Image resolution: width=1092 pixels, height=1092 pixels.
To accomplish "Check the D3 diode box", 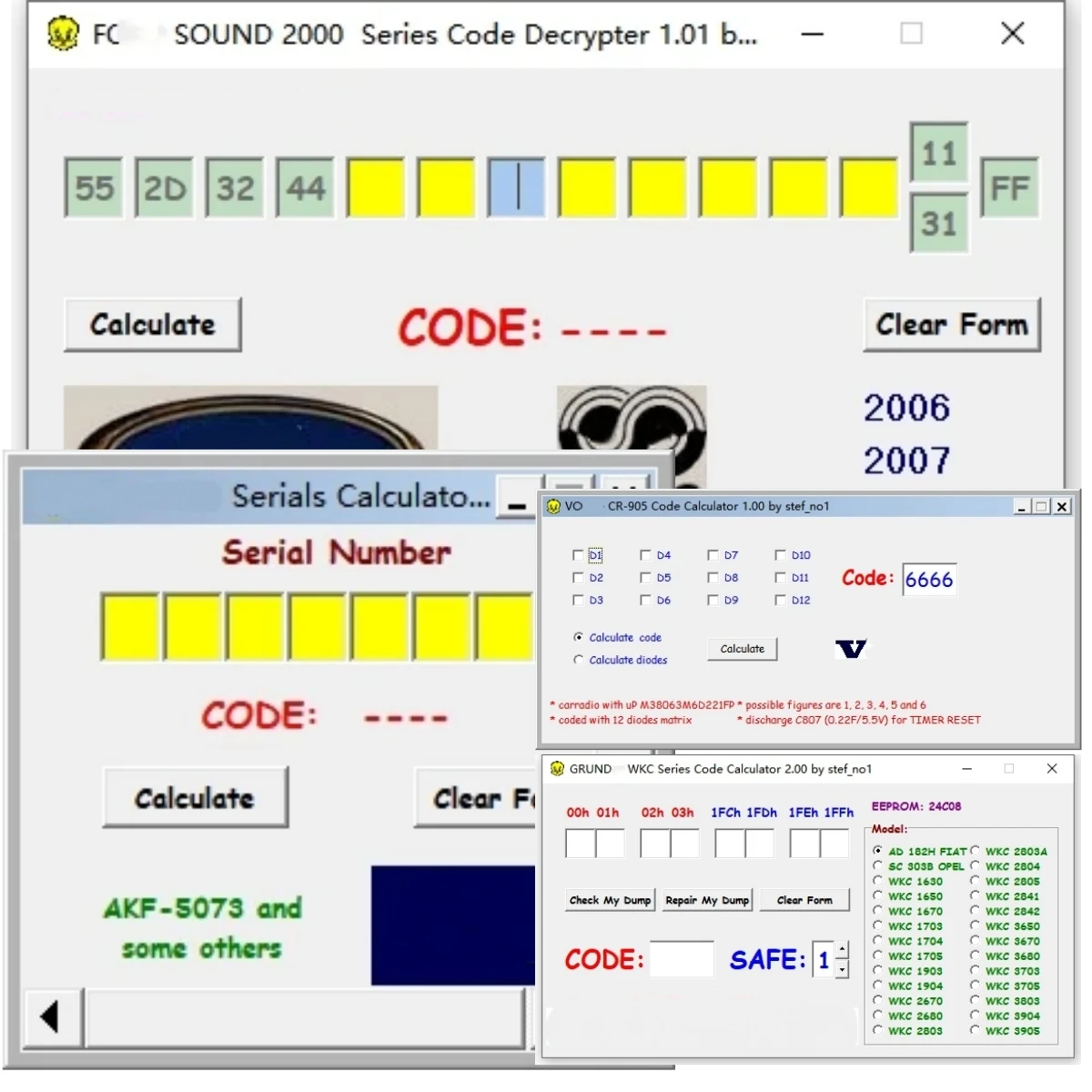I will click(578, 601).
